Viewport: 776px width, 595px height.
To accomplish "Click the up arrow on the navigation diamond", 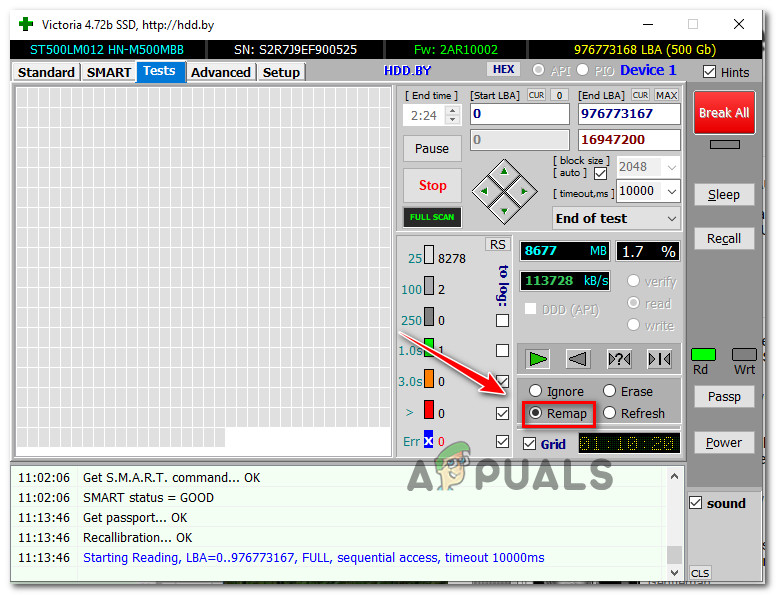I will 504,172.
